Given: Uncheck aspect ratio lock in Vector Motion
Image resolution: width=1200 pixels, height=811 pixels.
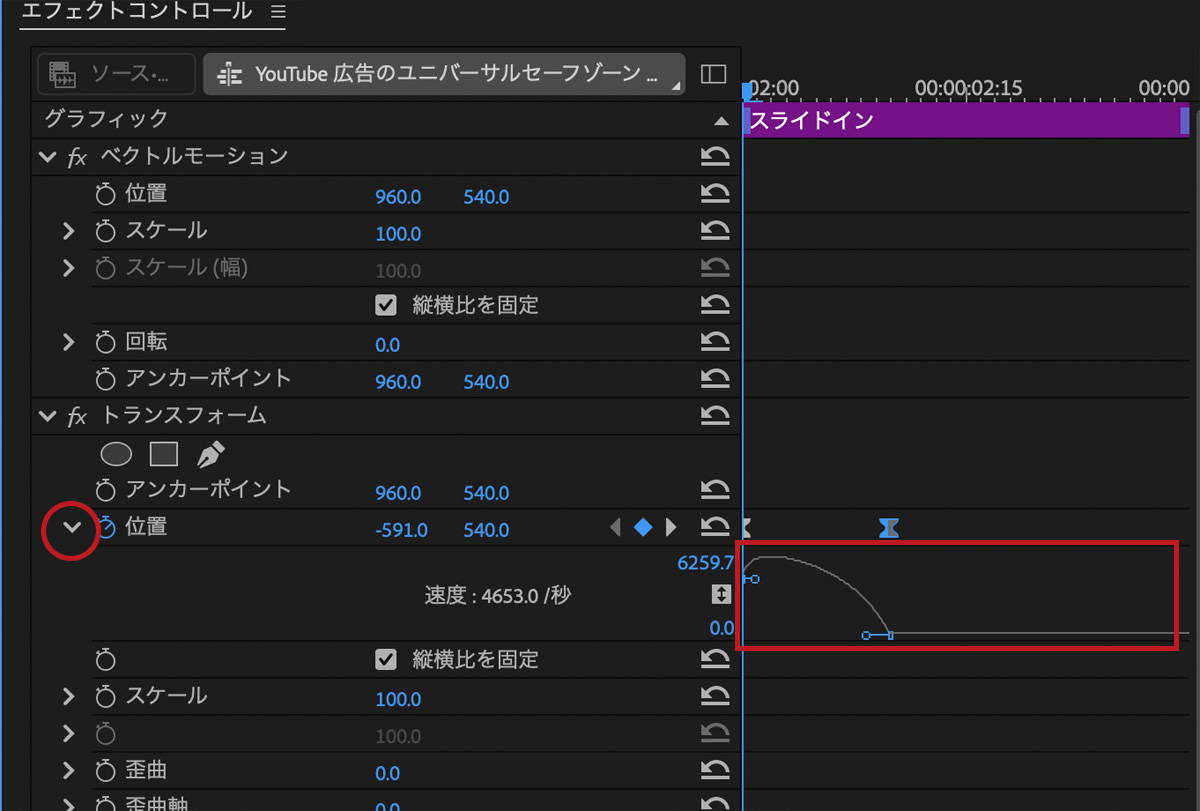Looking at the screenshot, I should pos(386,305).
